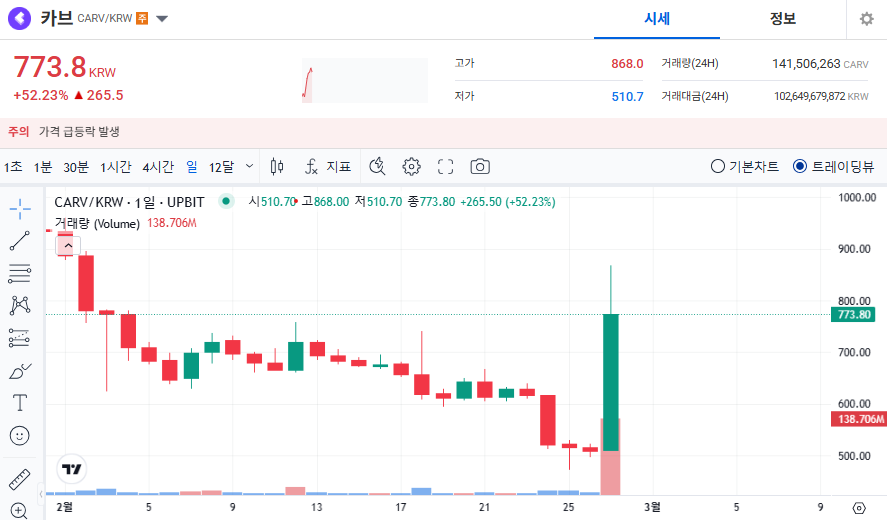Viewport: 887px width, 520px height.
Task: Click the CARV/KRW · 1일 · UPBIT chart title
Action: click(129, 202)
